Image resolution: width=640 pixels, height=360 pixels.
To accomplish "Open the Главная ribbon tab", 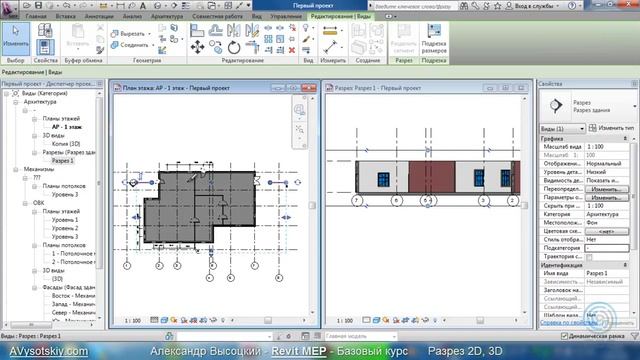I will pos(36,16).
